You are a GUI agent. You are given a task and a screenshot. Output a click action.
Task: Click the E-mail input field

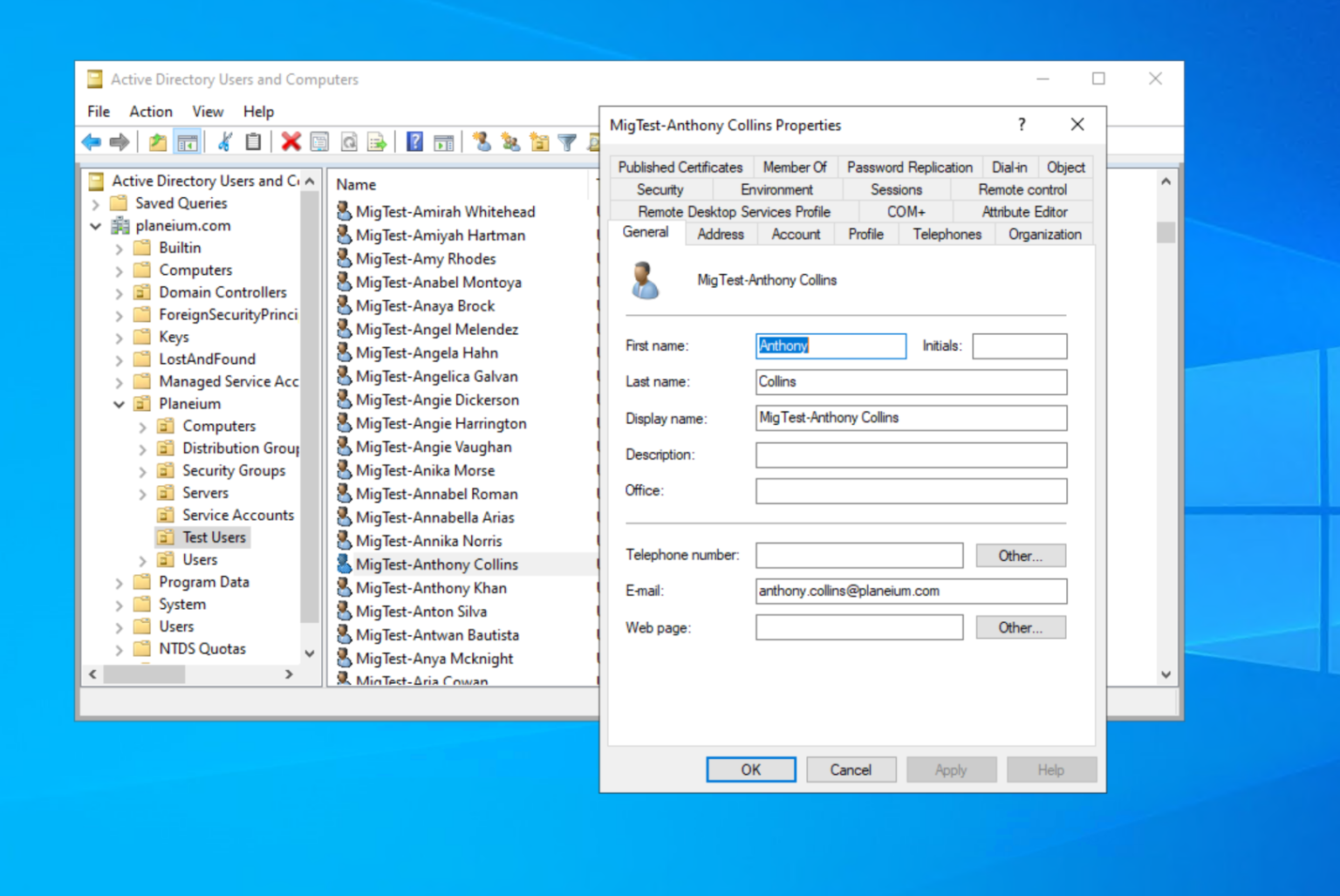tap(911, 591)
